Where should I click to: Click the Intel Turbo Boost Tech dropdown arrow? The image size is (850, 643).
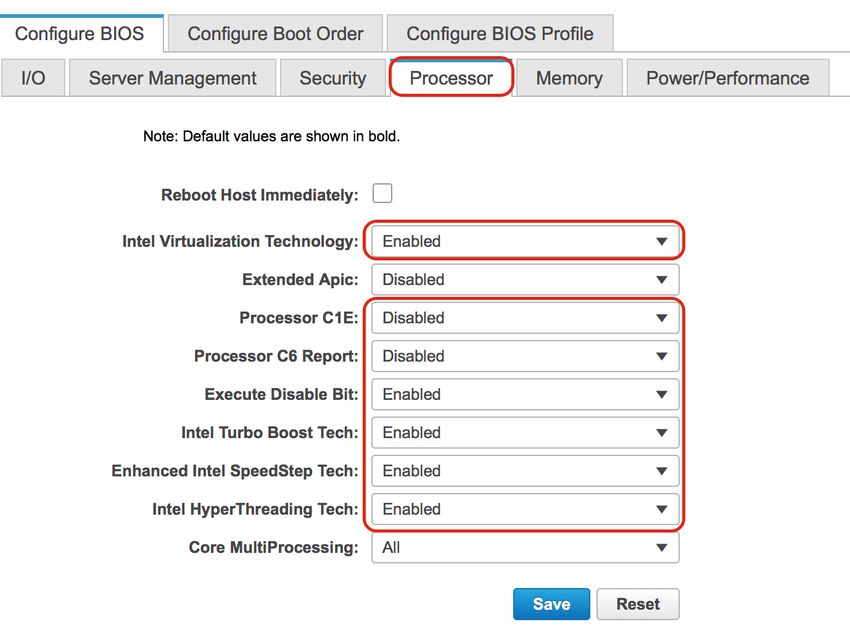[661, 433]
